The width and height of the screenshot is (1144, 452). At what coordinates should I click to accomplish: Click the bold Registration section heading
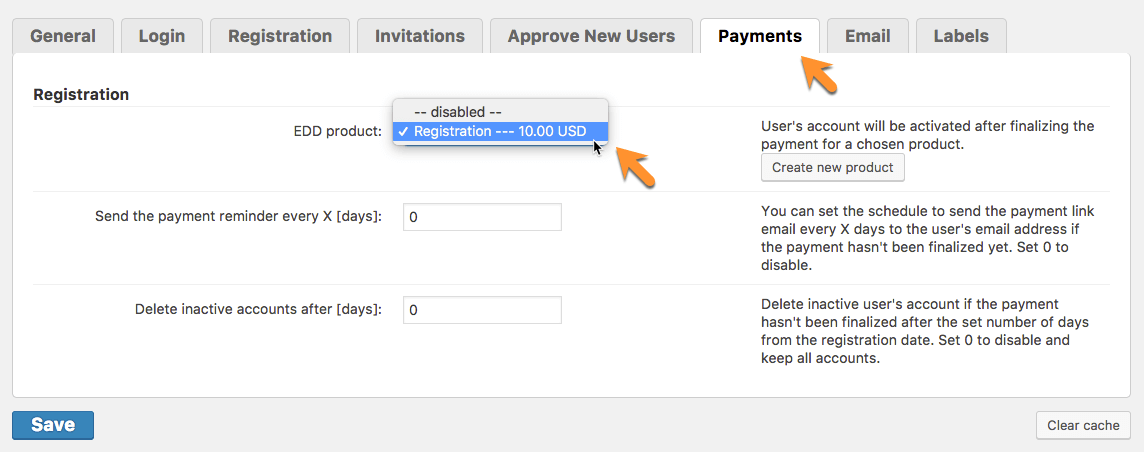(81, 95)
